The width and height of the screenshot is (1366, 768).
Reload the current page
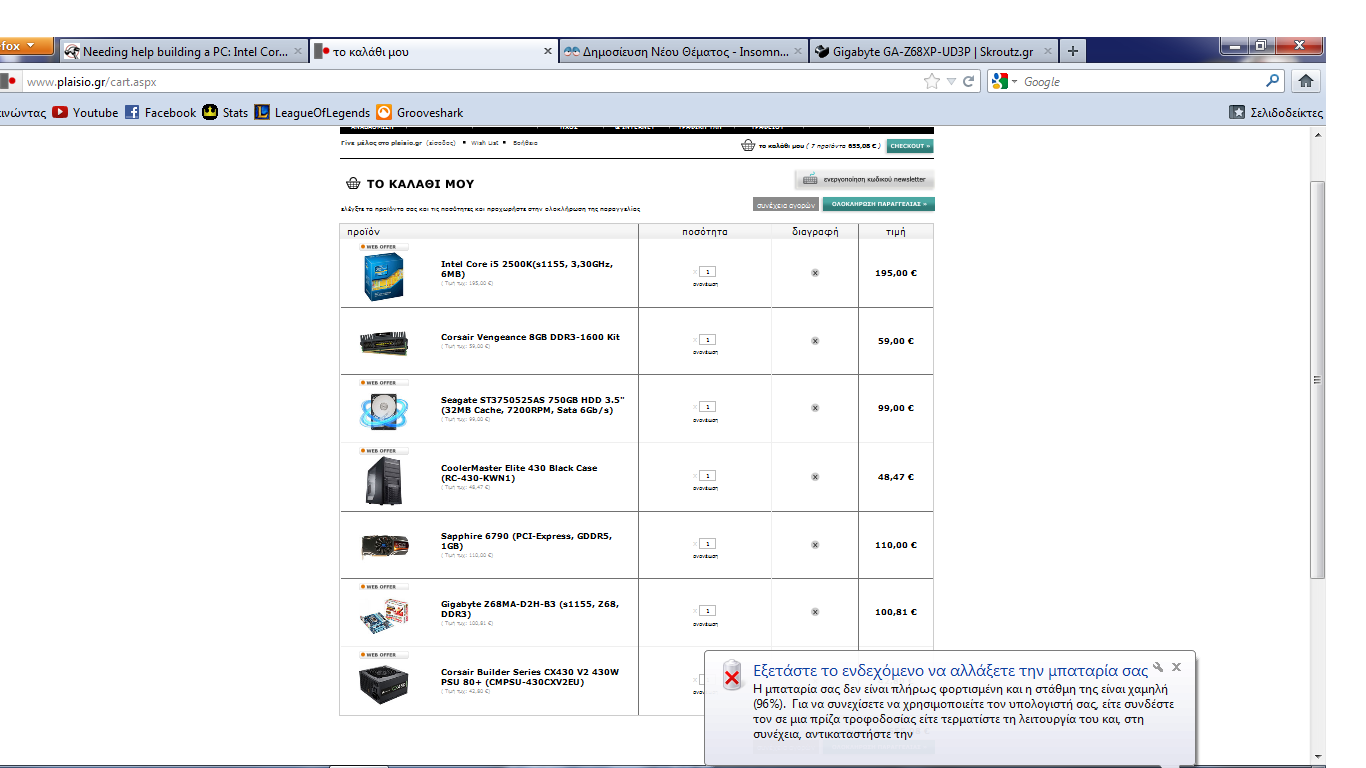(x=968, y=82)
